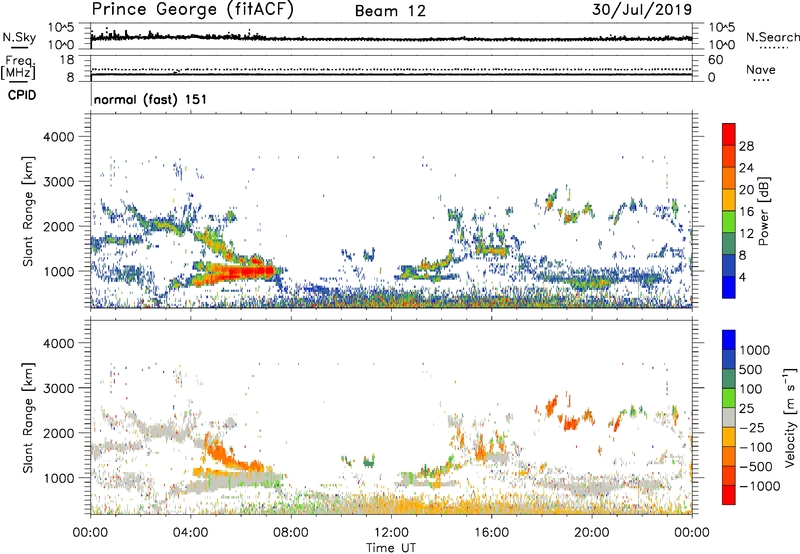The image size is (800, 554).
Task: Click the "18" frequency axis tick
Action: [x=67, y=60]
